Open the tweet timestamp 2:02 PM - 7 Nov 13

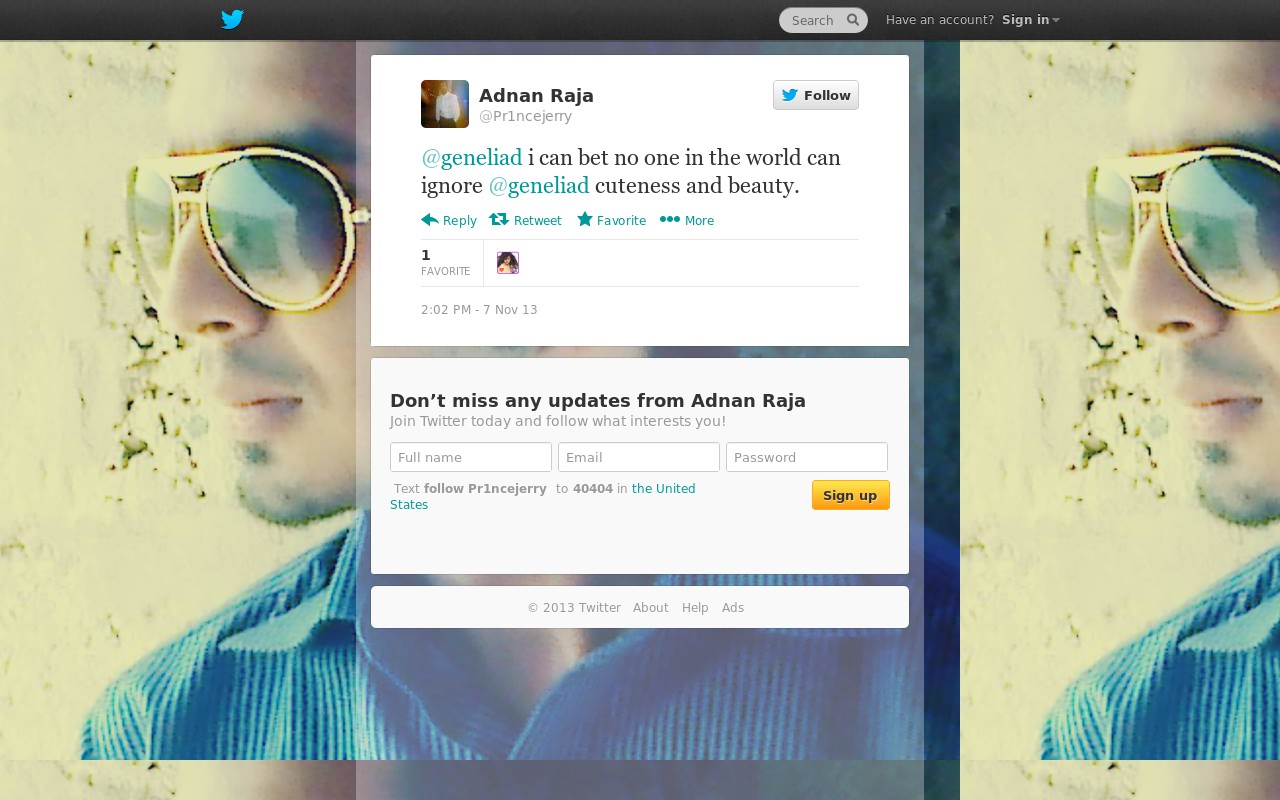pos(479,310)
